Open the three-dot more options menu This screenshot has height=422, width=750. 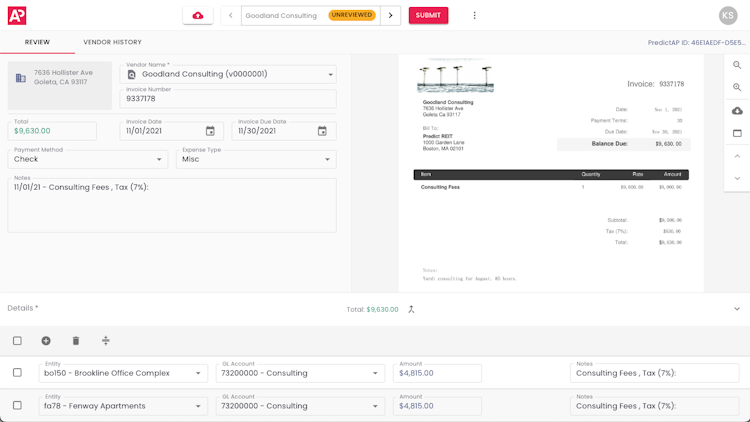tap(474, 16)
